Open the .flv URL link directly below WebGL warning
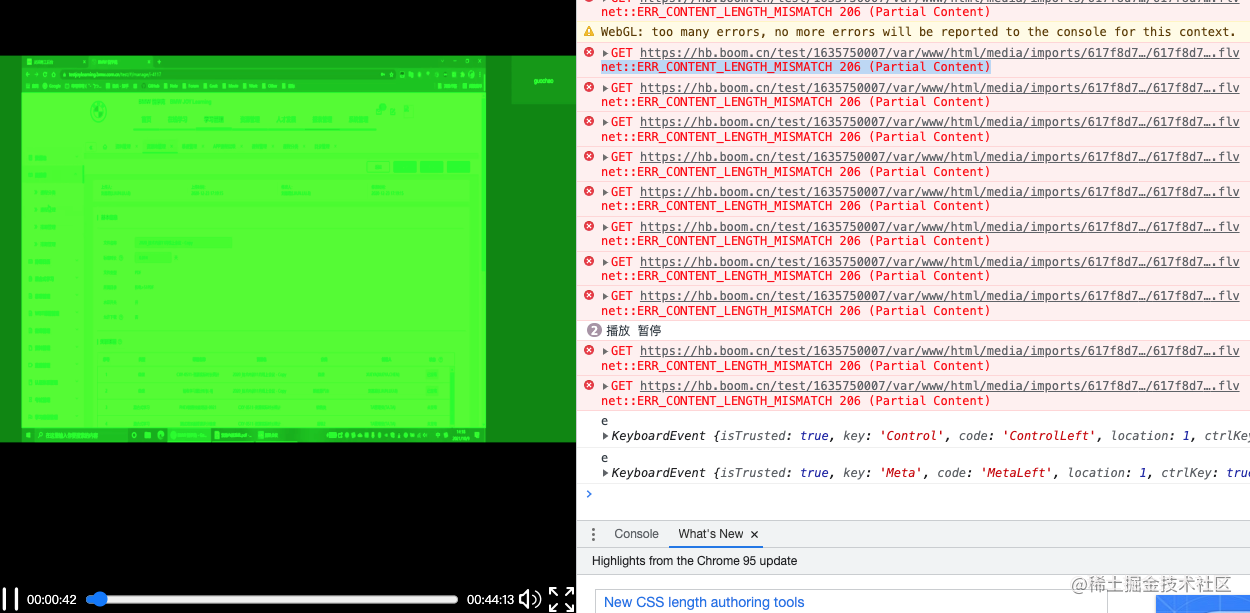Screen dimensions: 1250x613 pos(939,53)
